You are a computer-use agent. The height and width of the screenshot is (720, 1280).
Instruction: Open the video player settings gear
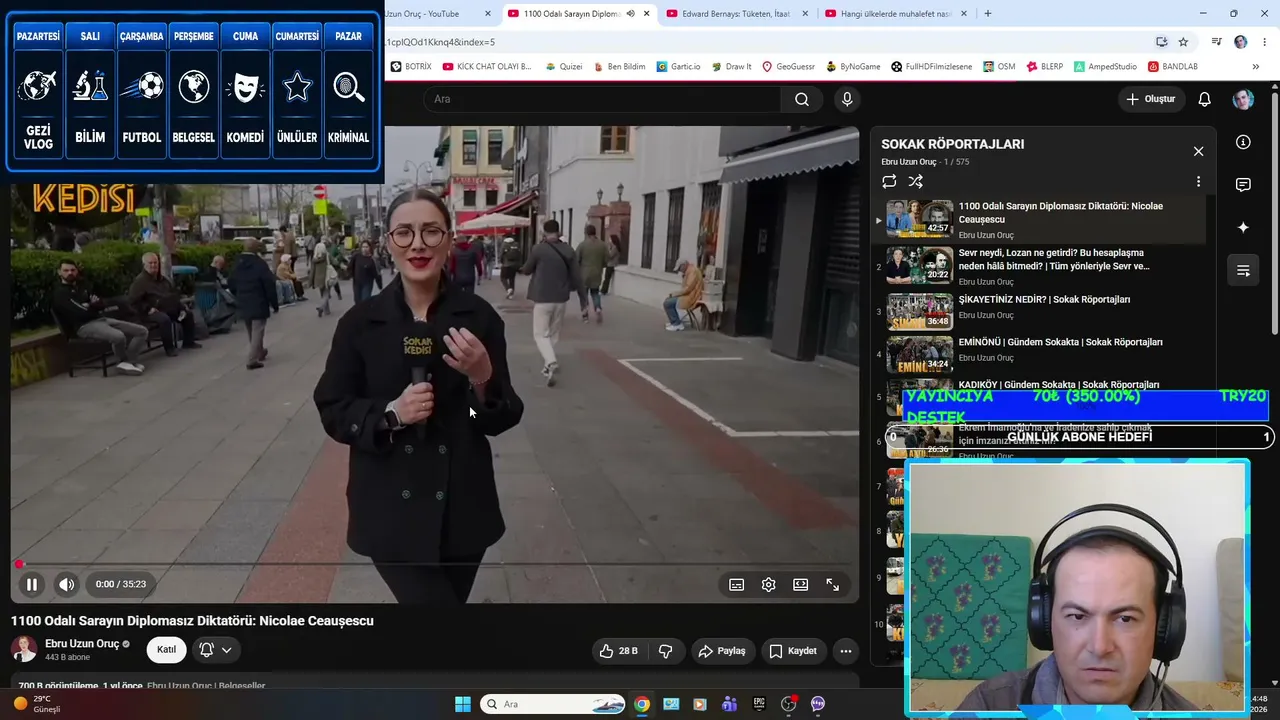[768, 585]
